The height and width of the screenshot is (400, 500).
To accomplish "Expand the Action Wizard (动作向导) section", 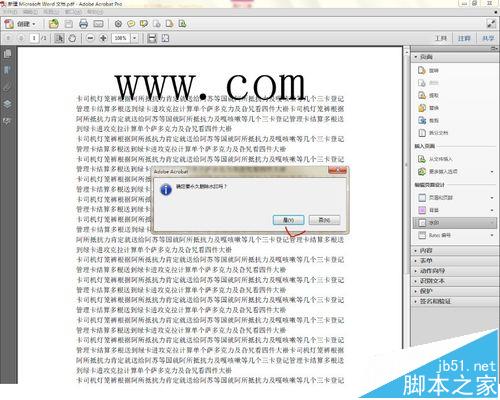I will (x=455, y=271).
